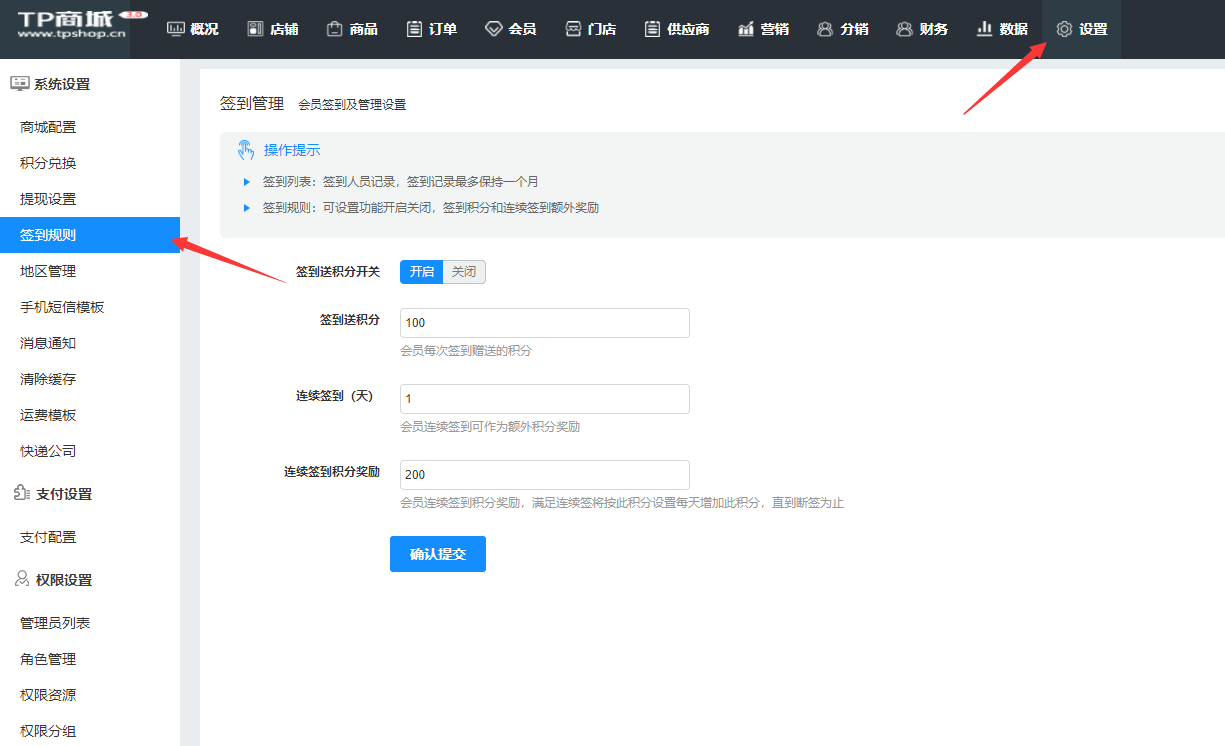Click the 数据 bar chart icon
This screenshot has height=746, width=1225.
pyautogui.click(x=984, y=29)
